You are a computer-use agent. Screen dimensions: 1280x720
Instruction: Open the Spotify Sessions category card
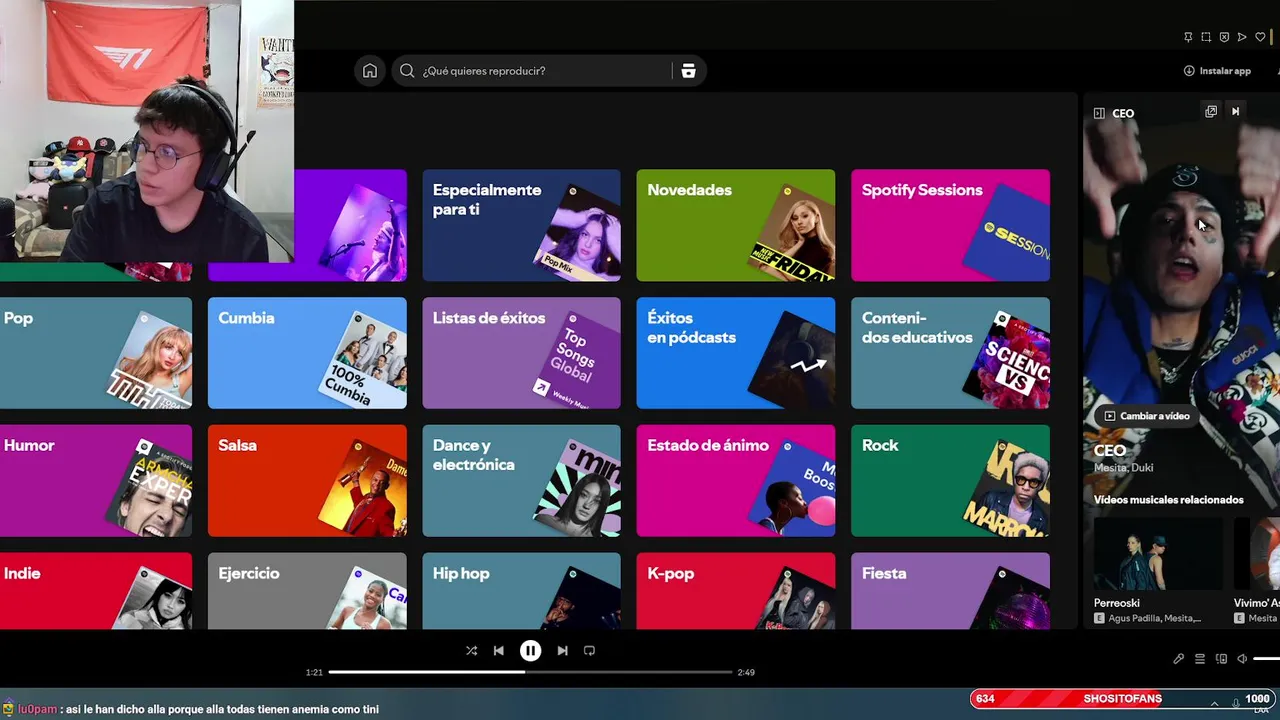pos(950,225)
